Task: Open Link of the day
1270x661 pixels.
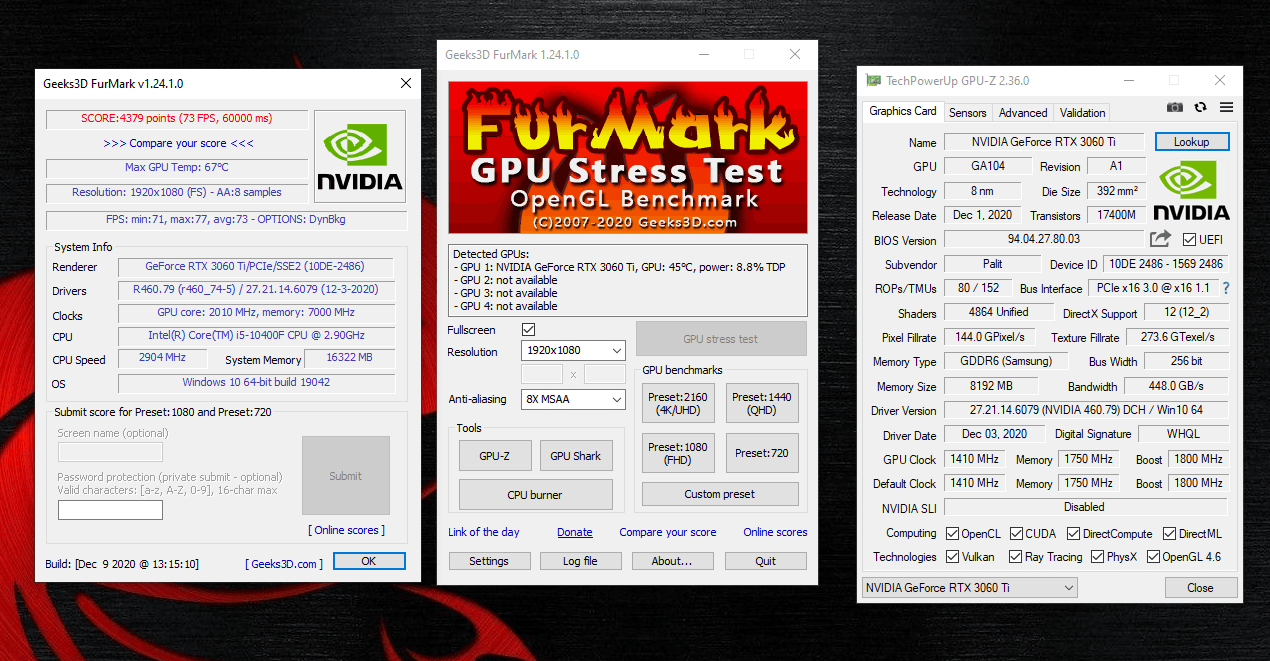Action: (x=484, y=532)
